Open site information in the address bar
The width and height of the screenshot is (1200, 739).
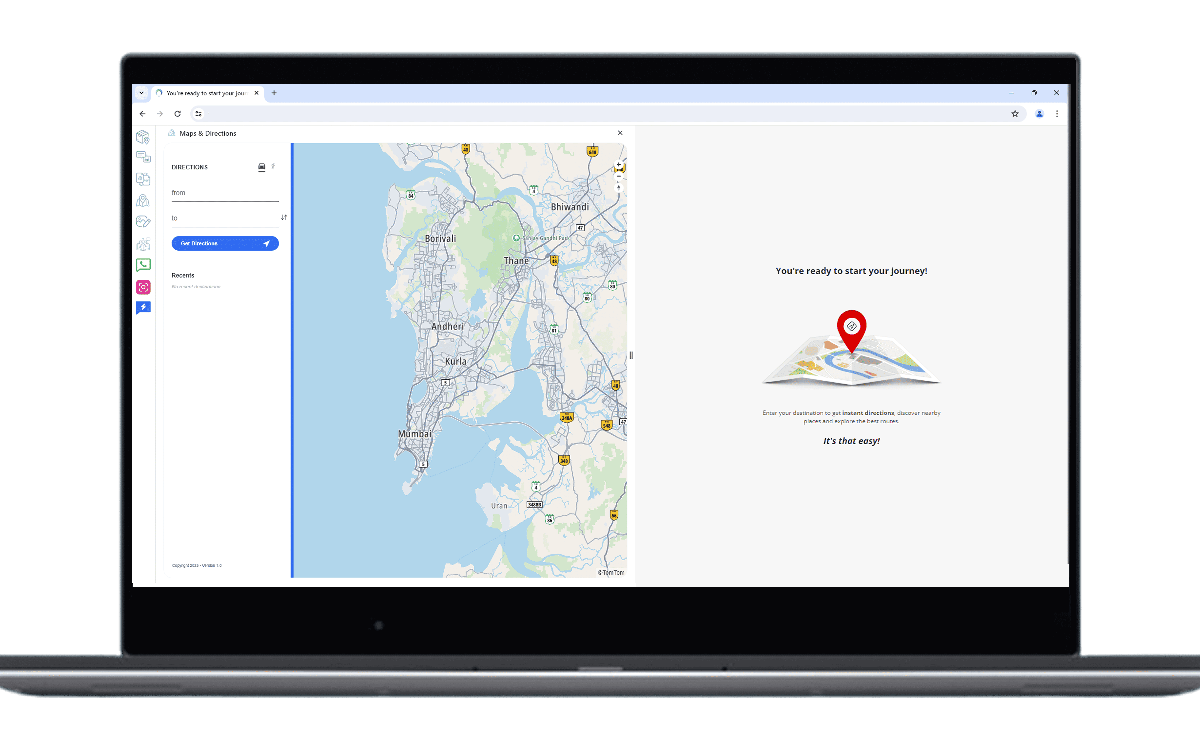(198, 114)
